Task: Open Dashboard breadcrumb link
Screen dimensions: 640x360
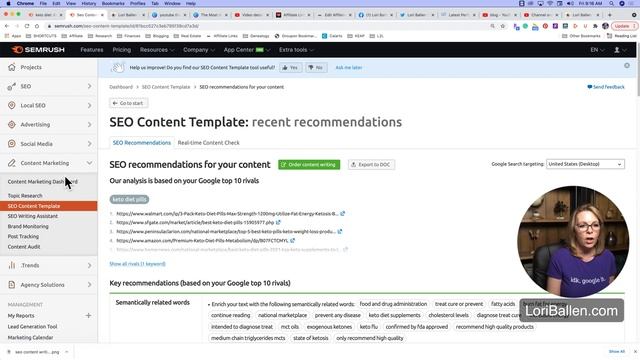Action: tap(121, 87)
